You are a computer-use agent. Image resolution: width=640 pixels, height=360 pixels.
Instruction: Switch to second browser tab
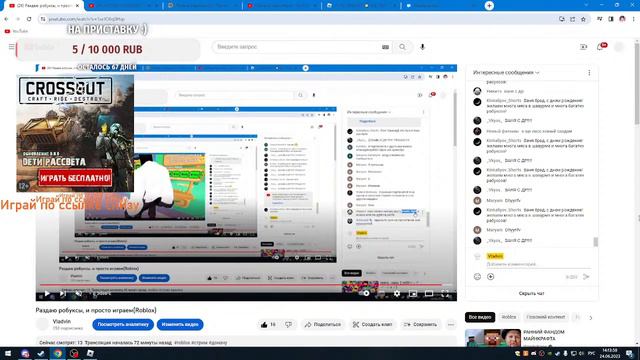[x=124, y=6]
